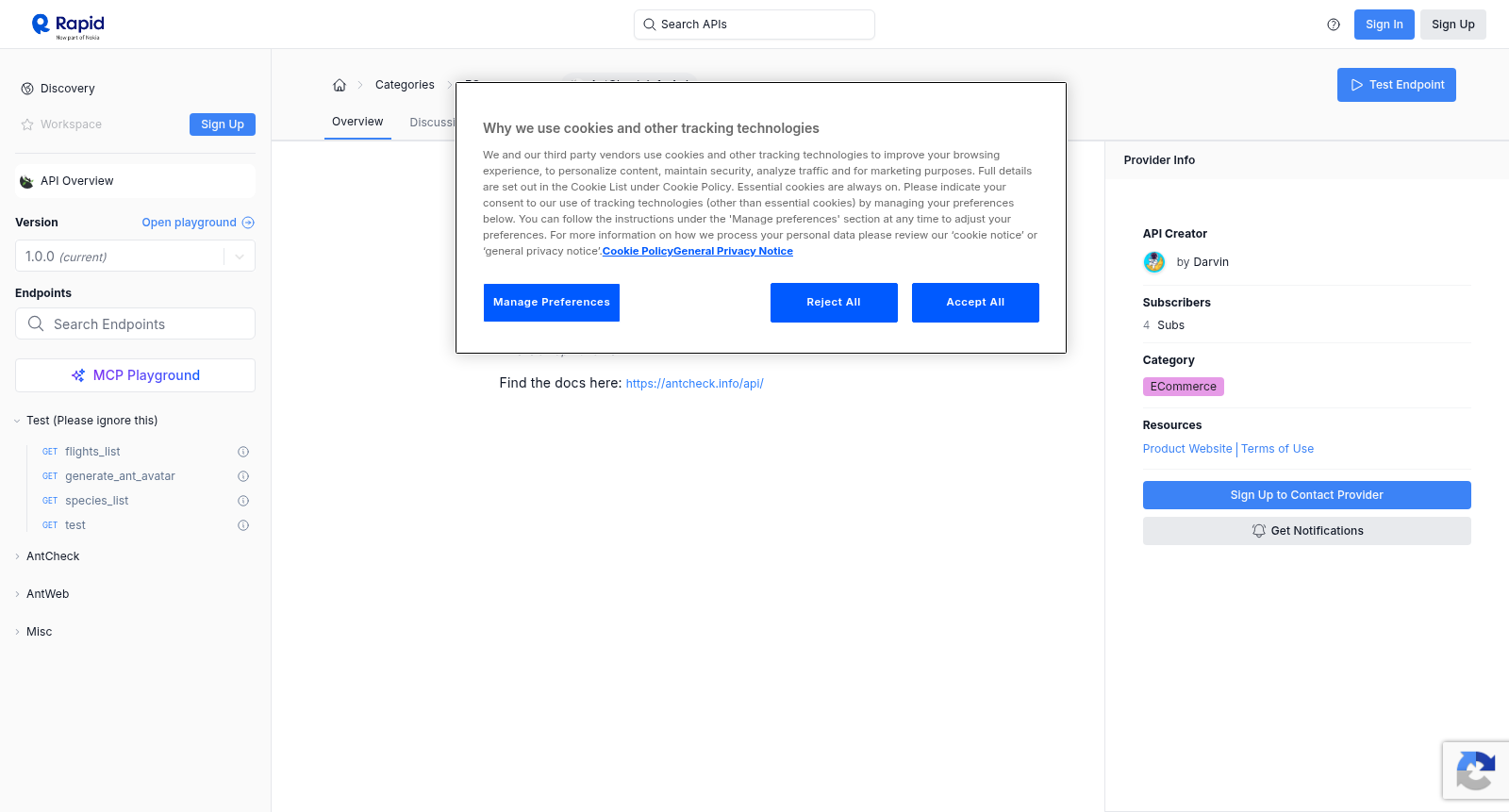Viewport: 1509px width, 812px height.
Task: Expand the Misc endpoint group
Action: (39, 632)
